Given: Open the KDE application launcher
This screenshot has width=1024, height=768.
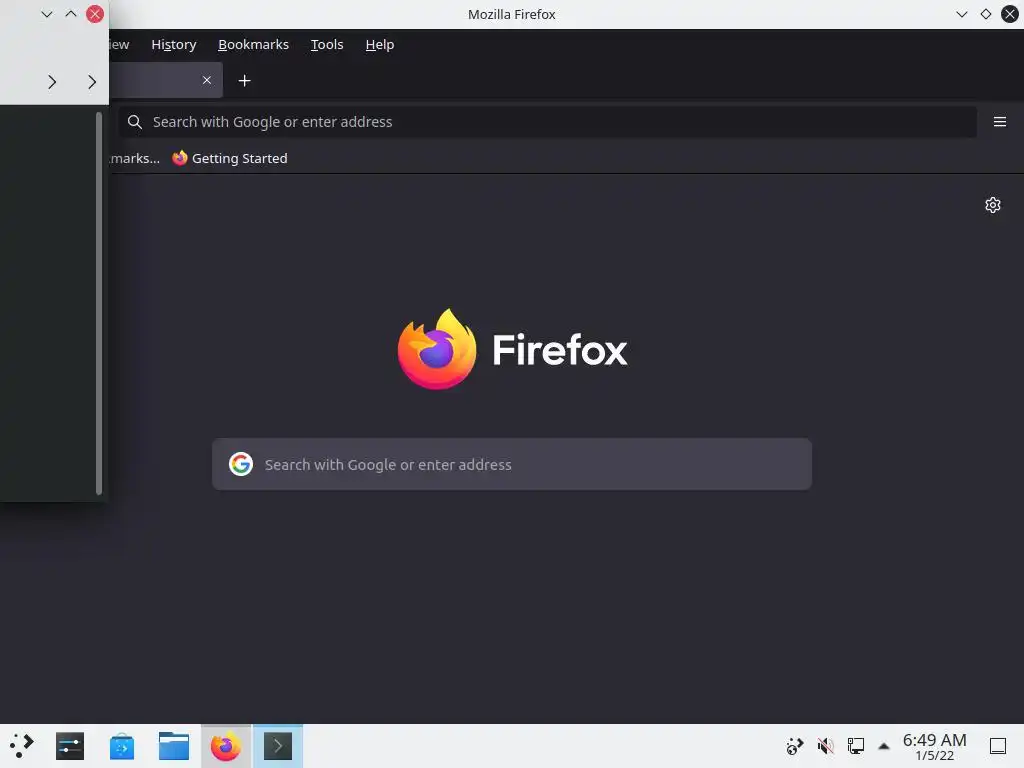Looking at the screenshot, I should pos(22,745).
